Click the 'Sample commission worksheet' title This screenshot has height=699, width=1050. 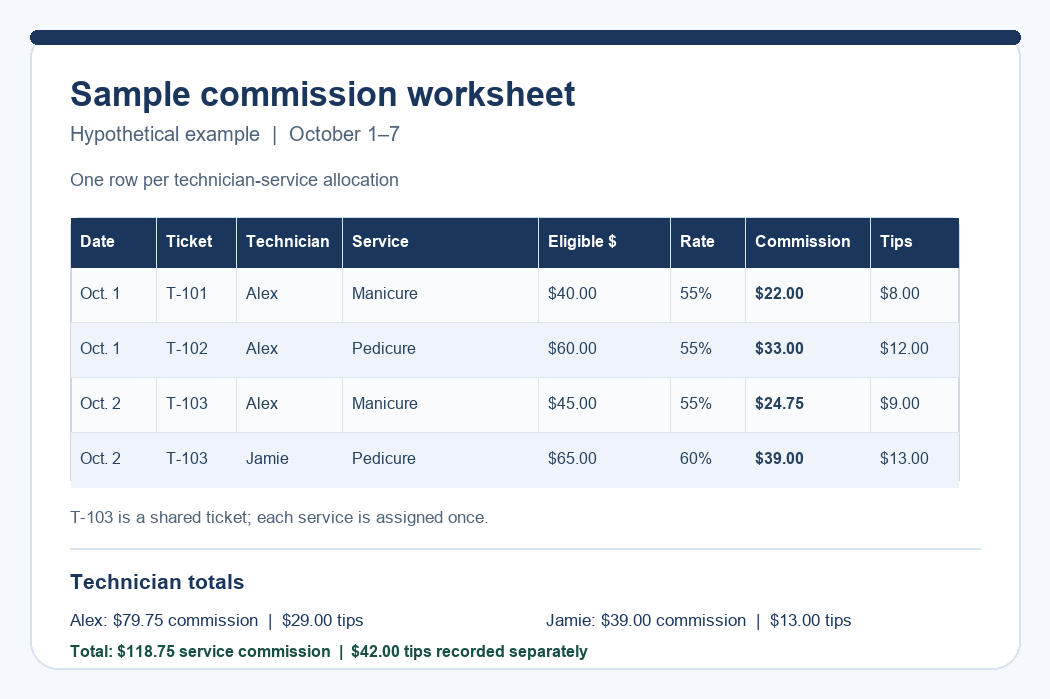click(323, 94)
